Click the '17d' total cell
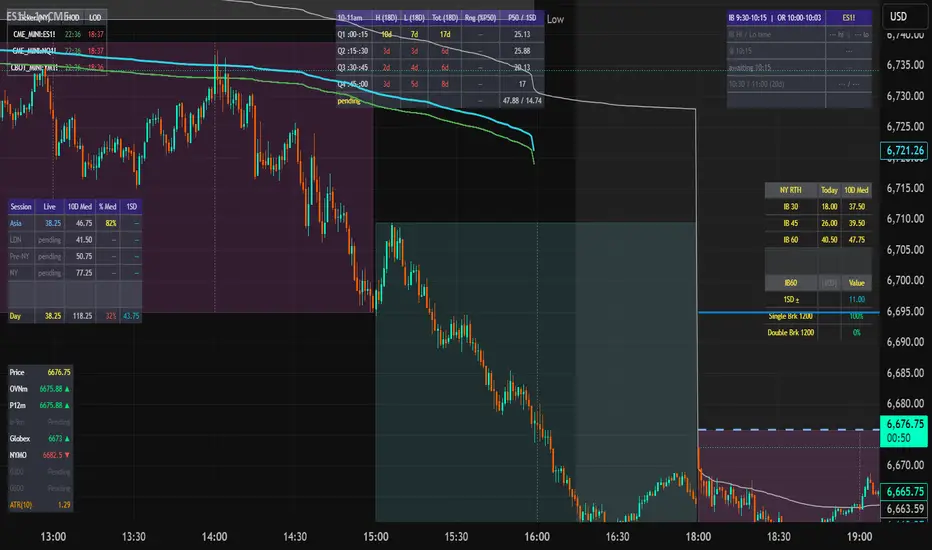The image size is (932, 550). coord(445,34)
